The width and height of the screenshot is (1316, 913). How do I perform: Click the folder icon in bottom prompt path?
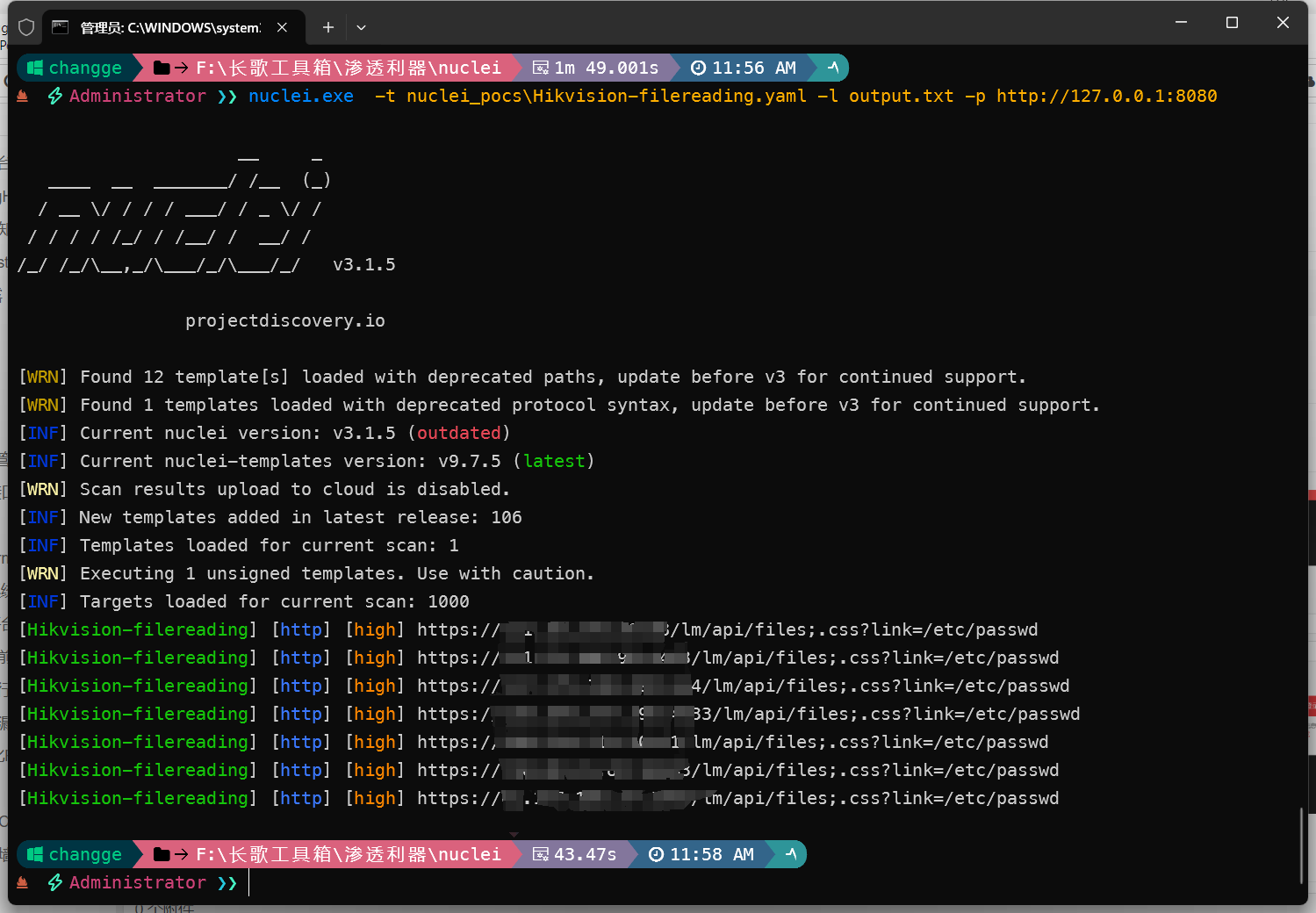[162, 854]
